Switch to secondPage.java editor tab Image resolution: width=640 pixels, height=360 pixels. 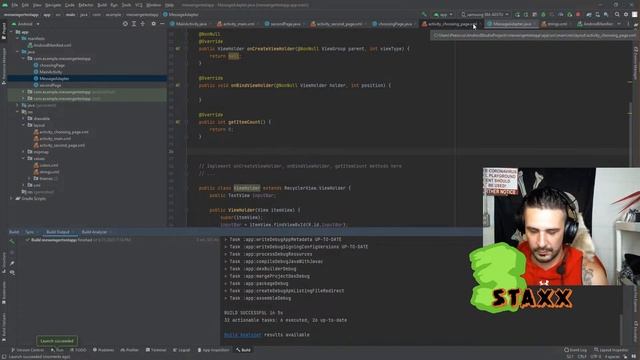pyautogui.click(x=283, y=24)
